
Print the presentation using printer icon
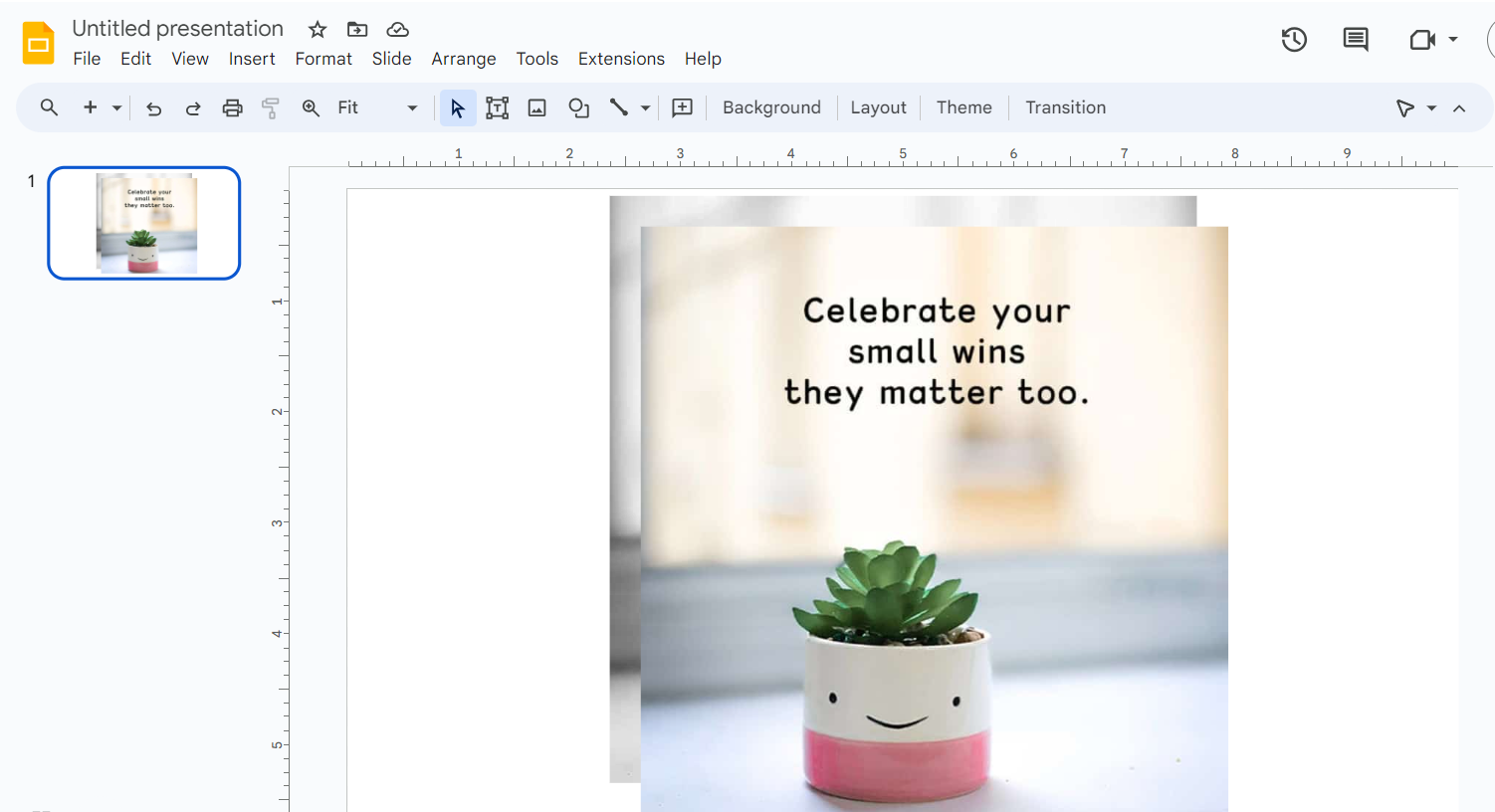tap(232, 108)
